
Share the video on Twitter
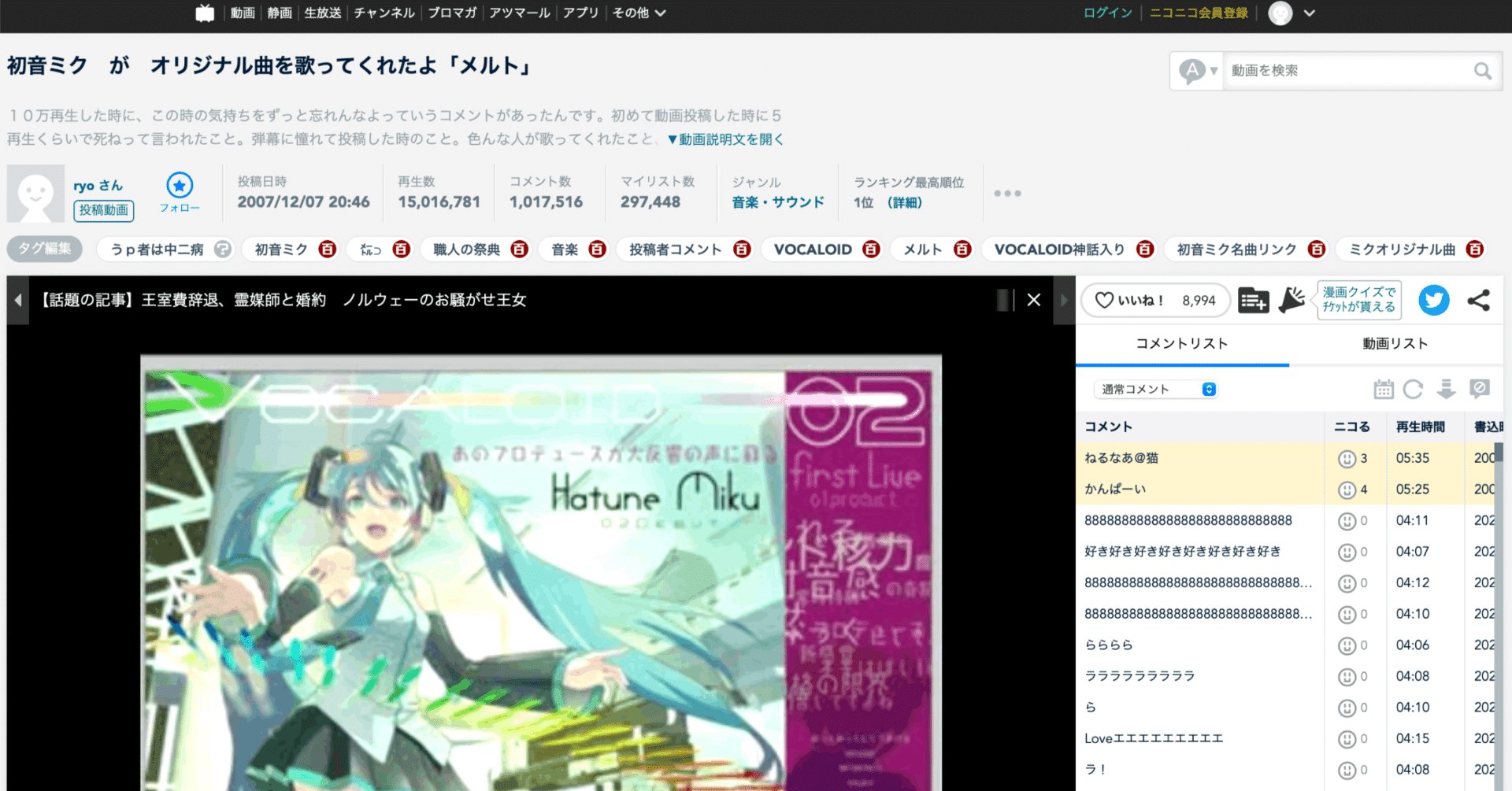tap(1434, 300)
